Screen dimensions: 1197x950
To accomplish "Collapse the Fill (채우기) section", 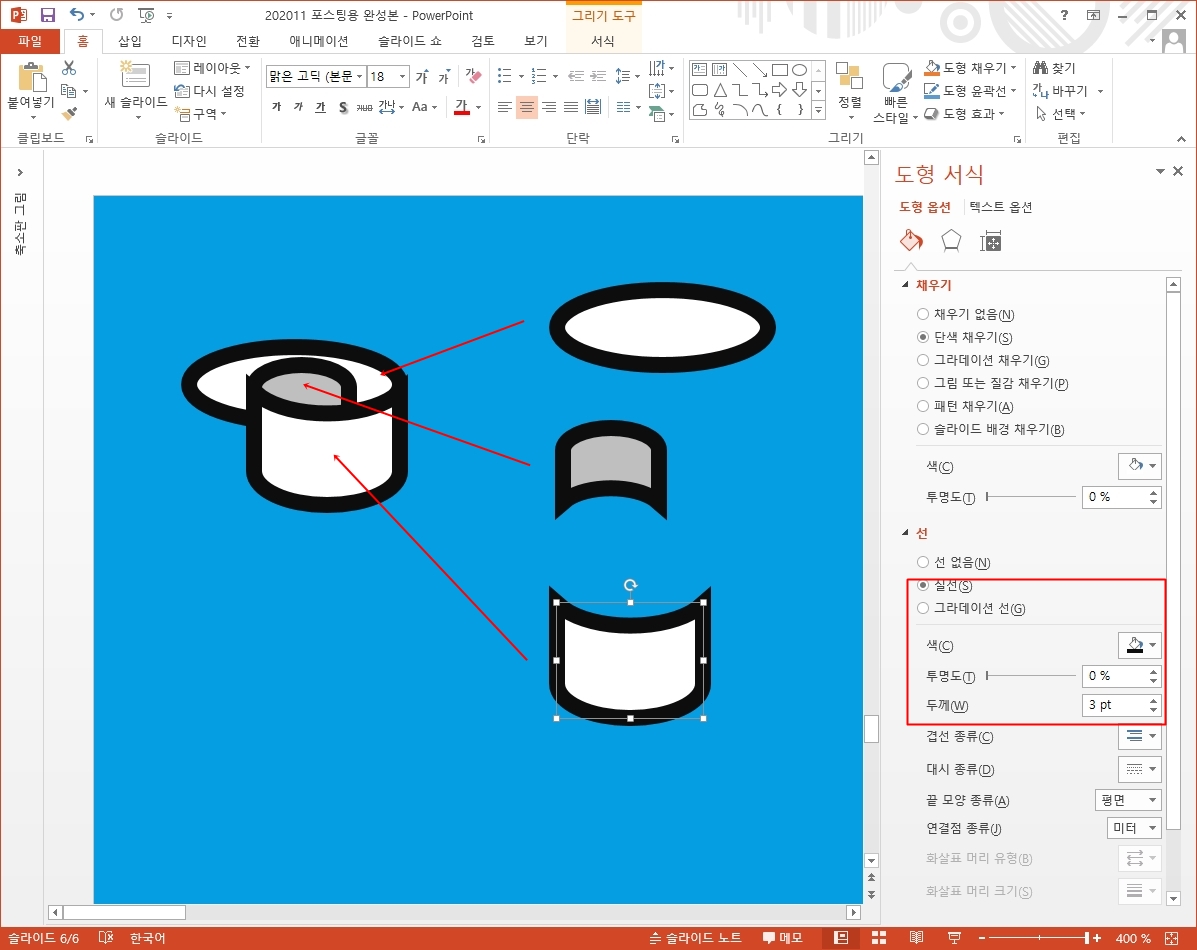I will pyautogui.click(x=905, y=284).
